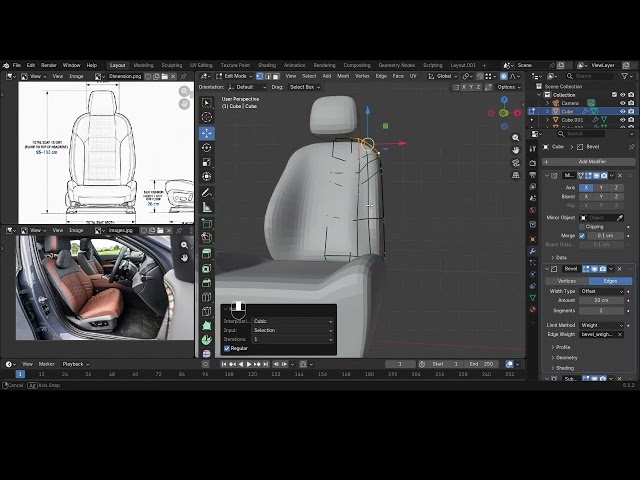Switch to the Sculpting workspace tab
640x480 pixels.
click(171, 65)
